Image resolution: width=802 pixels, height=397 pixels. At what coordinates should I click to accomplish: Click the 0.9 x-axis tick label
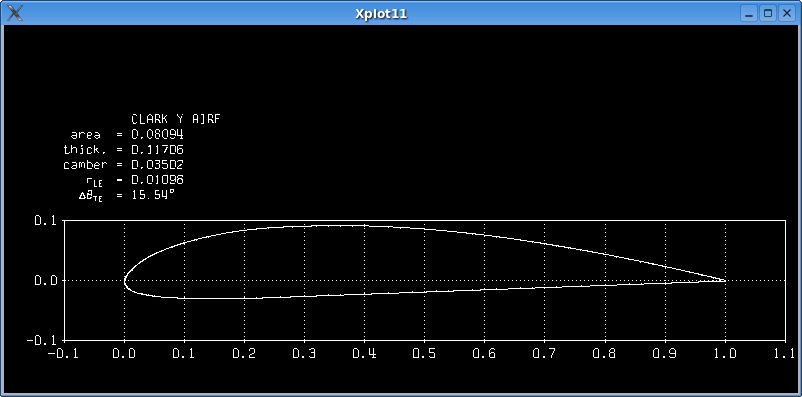665,354
